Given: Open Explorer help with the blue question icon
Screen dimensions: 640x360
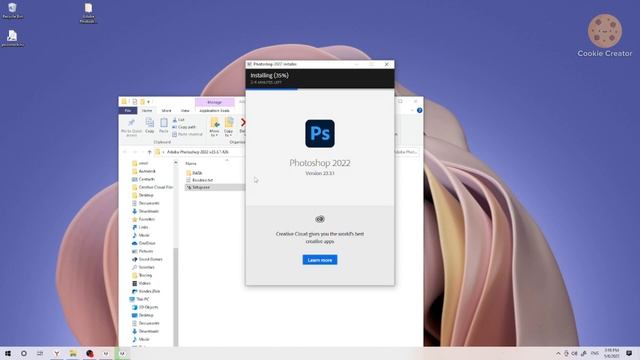Looking at the screenshot, I should [419, 111].
